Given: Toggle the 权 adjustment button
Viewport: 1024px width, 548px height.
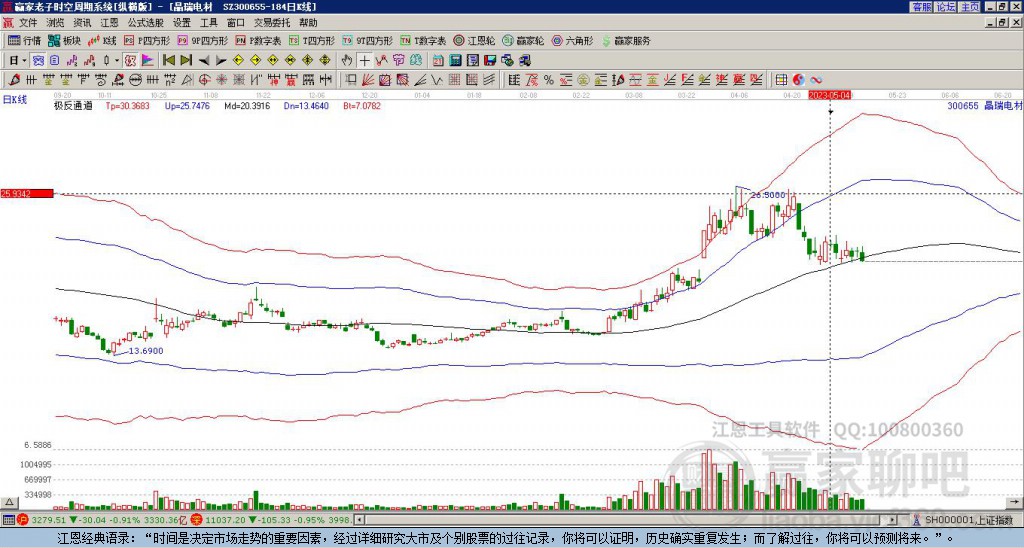Looking at the screenshot, I should coord(130,61).
